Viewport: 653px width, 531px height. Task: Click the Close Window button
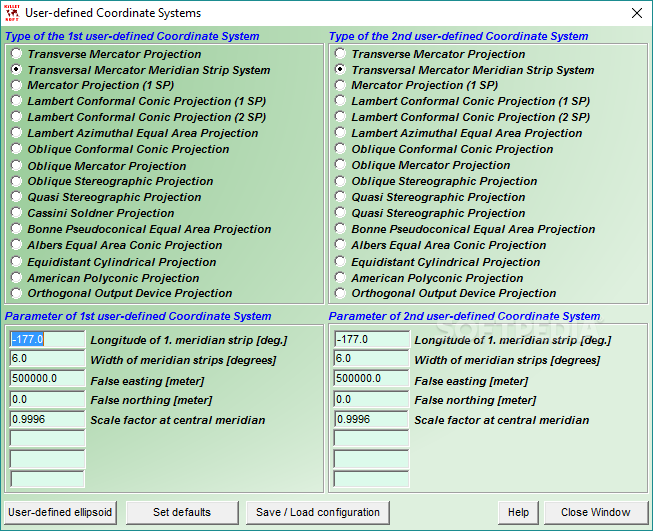(x=596, y=512)
